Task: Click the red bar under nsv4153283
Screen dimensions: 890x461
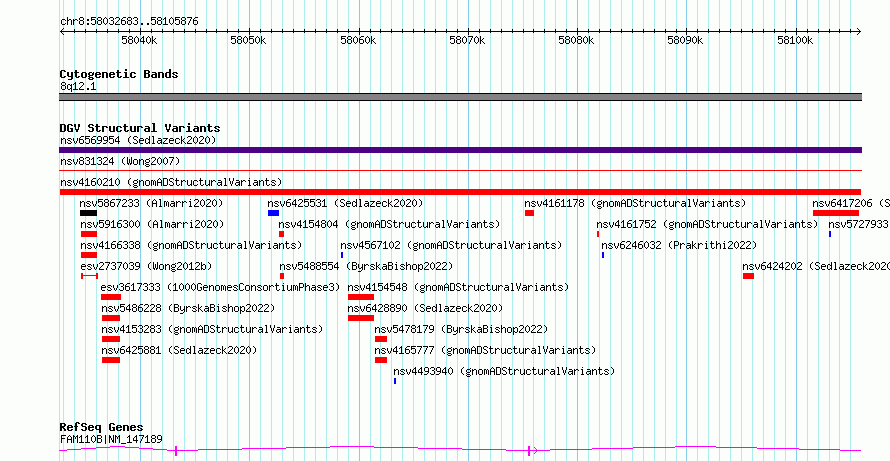Action: tap(111, 339)
